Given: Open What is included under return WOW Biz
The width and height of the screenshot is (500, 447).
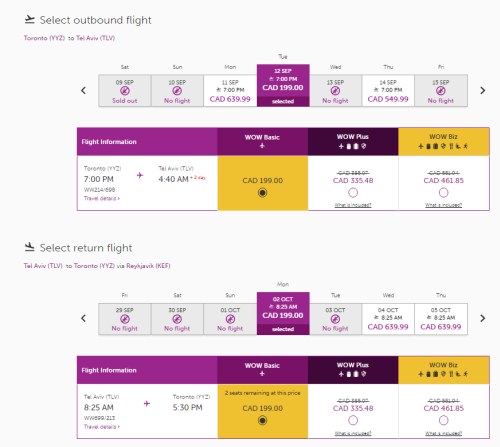Looking at the screenshot, I should tap(443, 433).
